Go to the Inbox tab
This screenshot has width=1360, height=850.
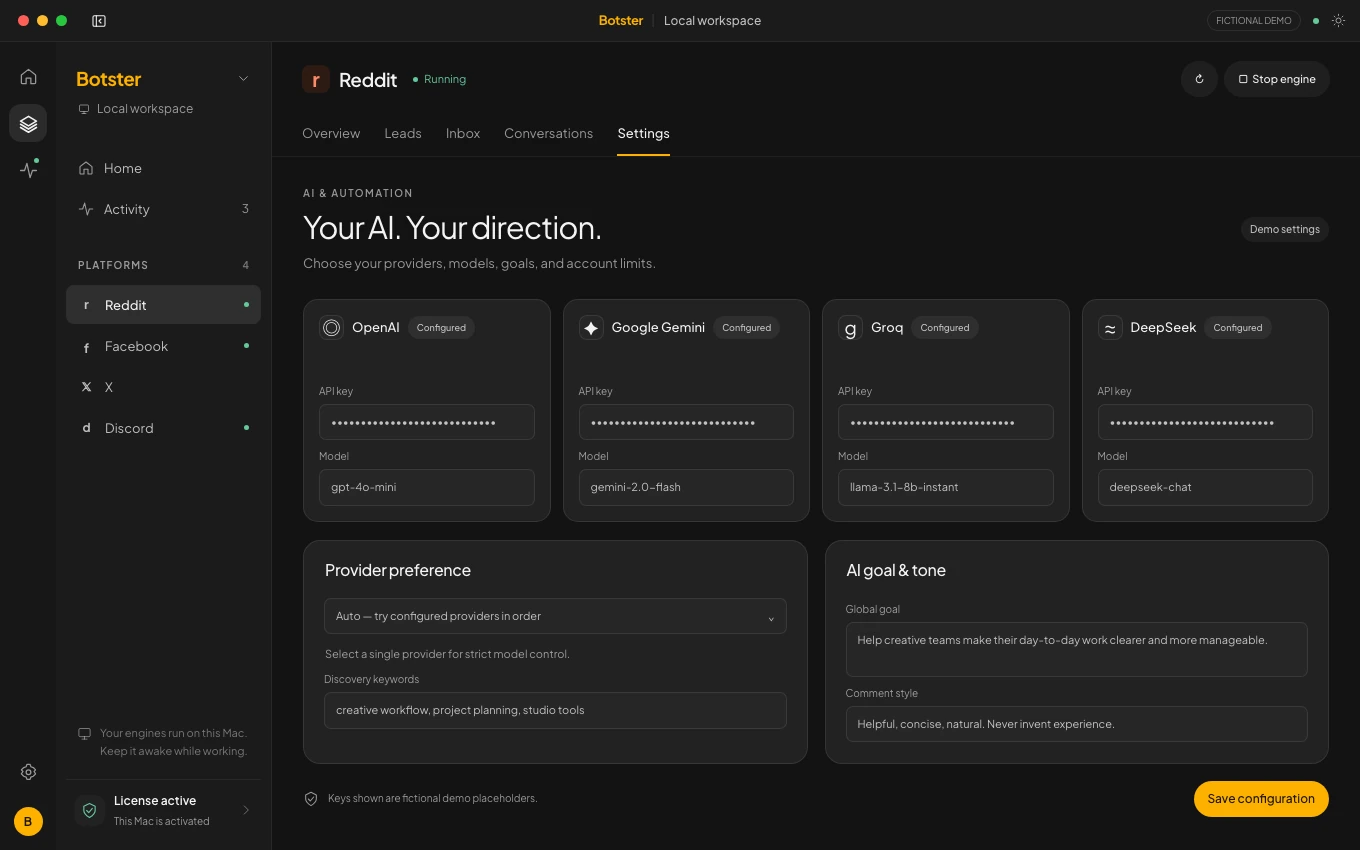463,133
